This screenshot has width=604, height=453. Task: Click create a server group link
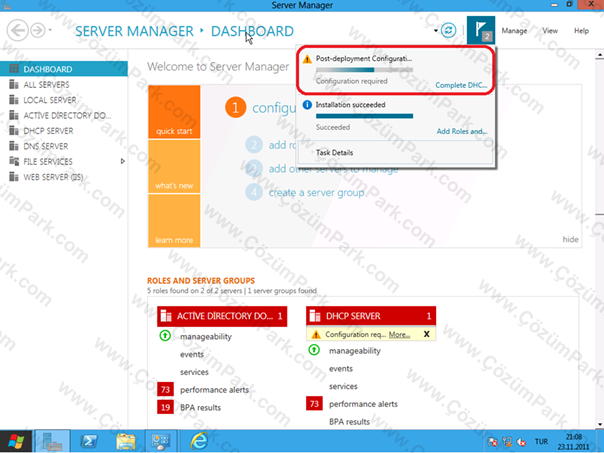tap(316, 193)
